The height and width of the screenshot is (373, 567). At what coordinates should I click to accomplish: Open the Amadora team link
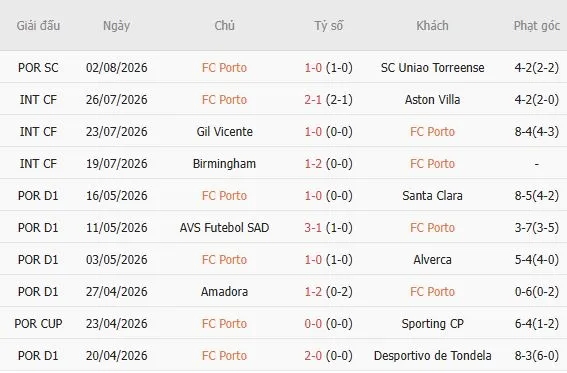click(x=224, y=291)
